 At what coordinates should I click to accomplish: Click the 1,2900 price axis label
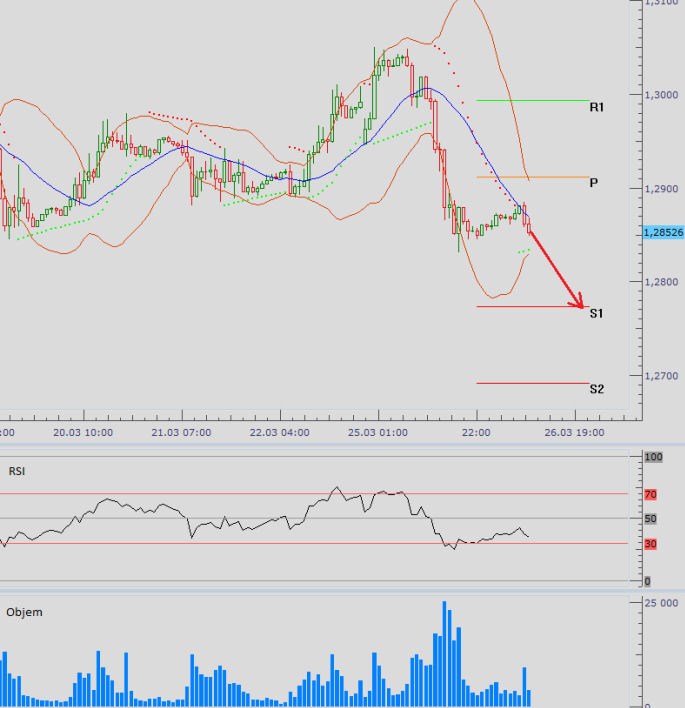coord(661,189)
